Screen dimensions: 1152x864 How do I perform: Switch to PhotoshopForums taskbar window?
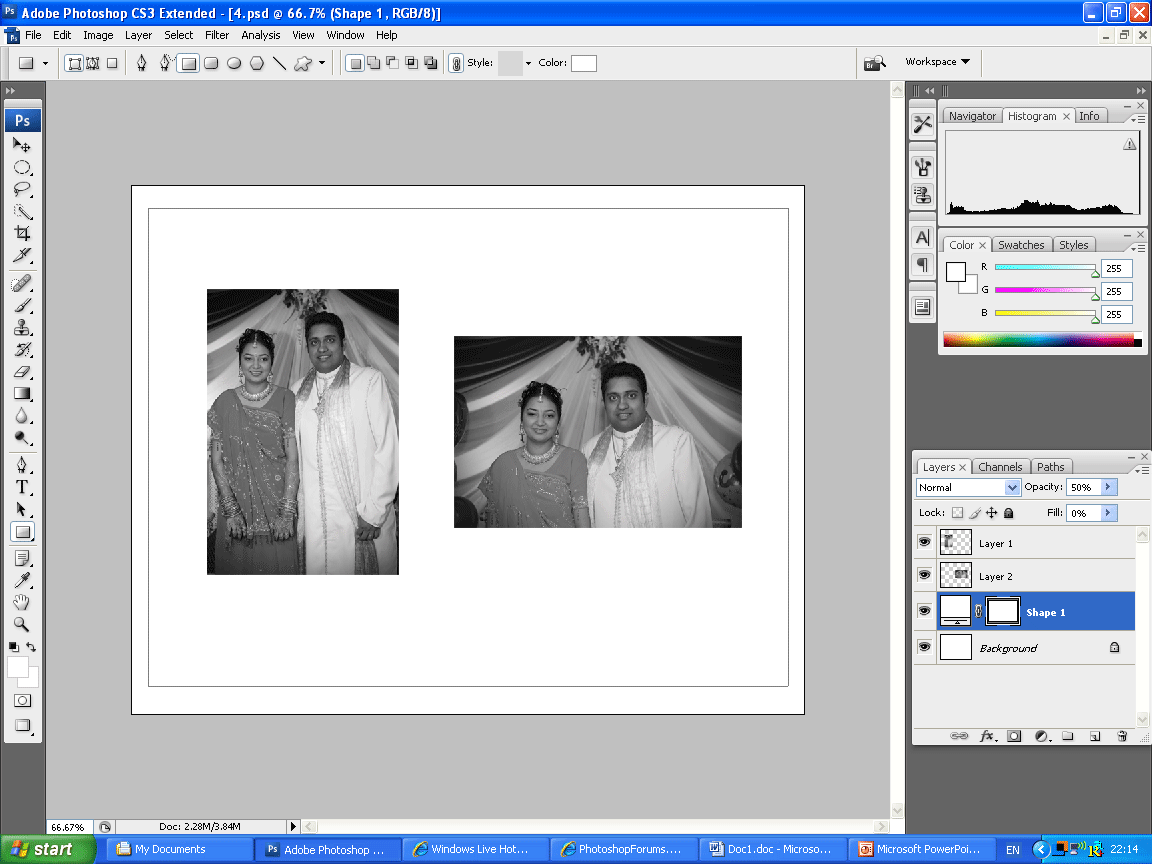coord(622,849)
